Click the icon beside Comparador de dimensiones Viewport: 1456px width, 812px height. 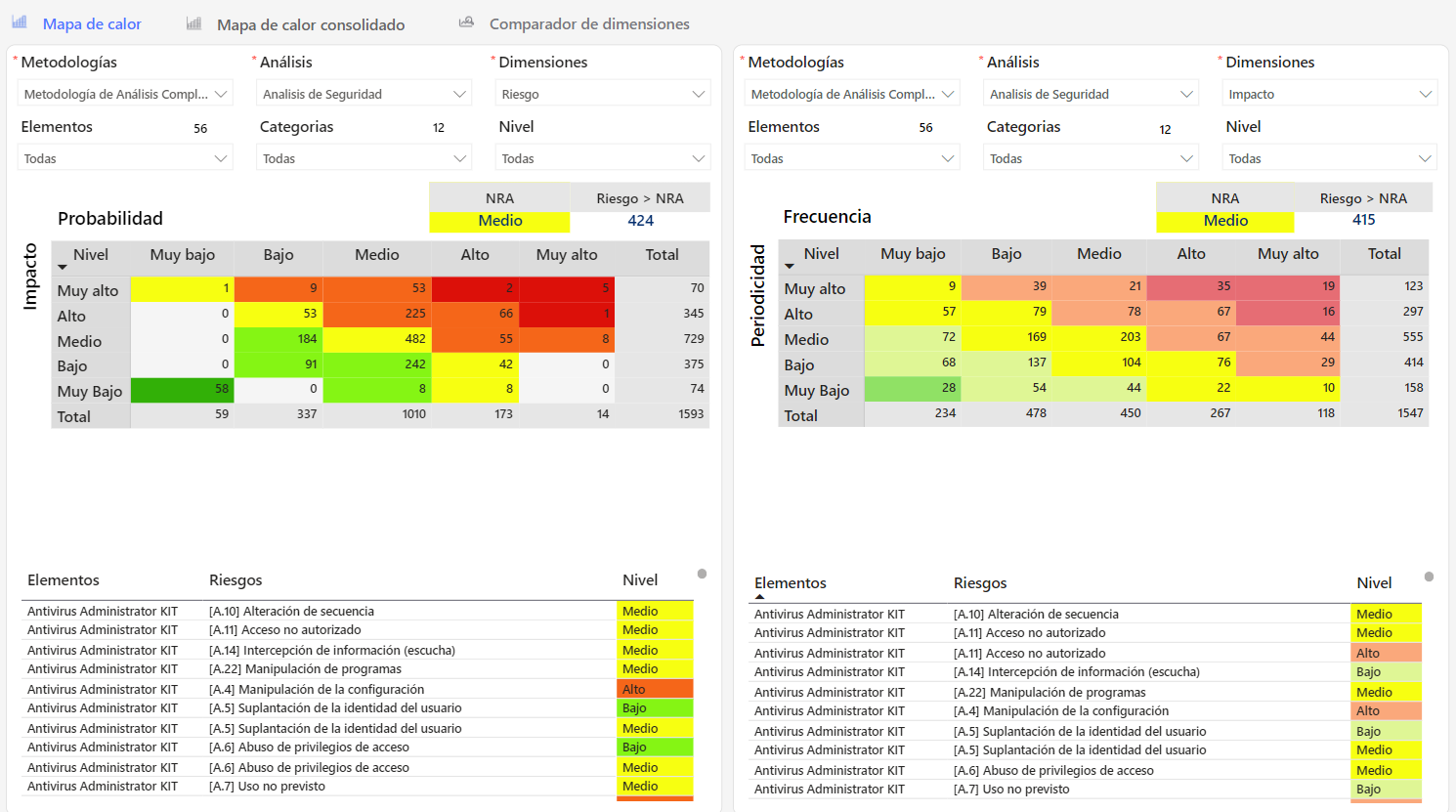point(466,22)
